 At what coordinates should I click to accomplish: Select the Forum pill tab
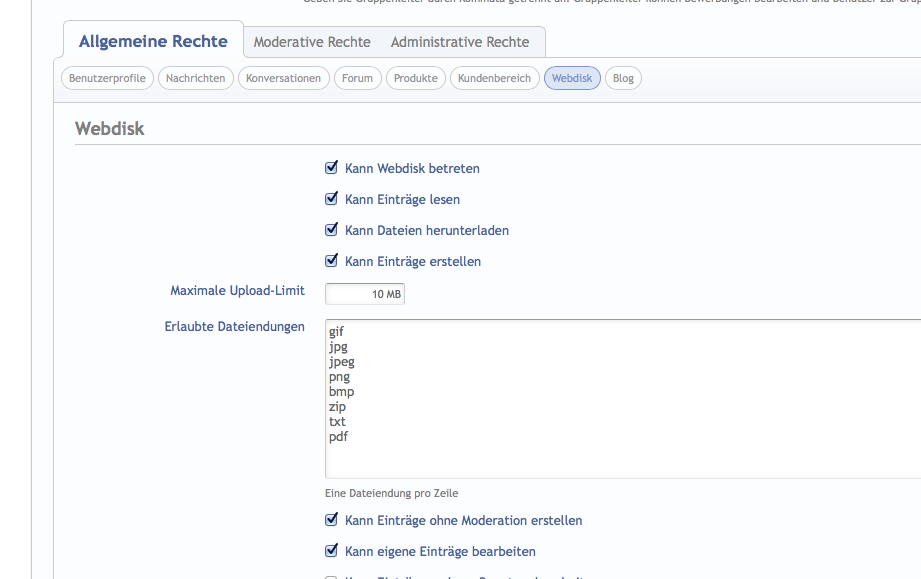[x=357, y=78]
